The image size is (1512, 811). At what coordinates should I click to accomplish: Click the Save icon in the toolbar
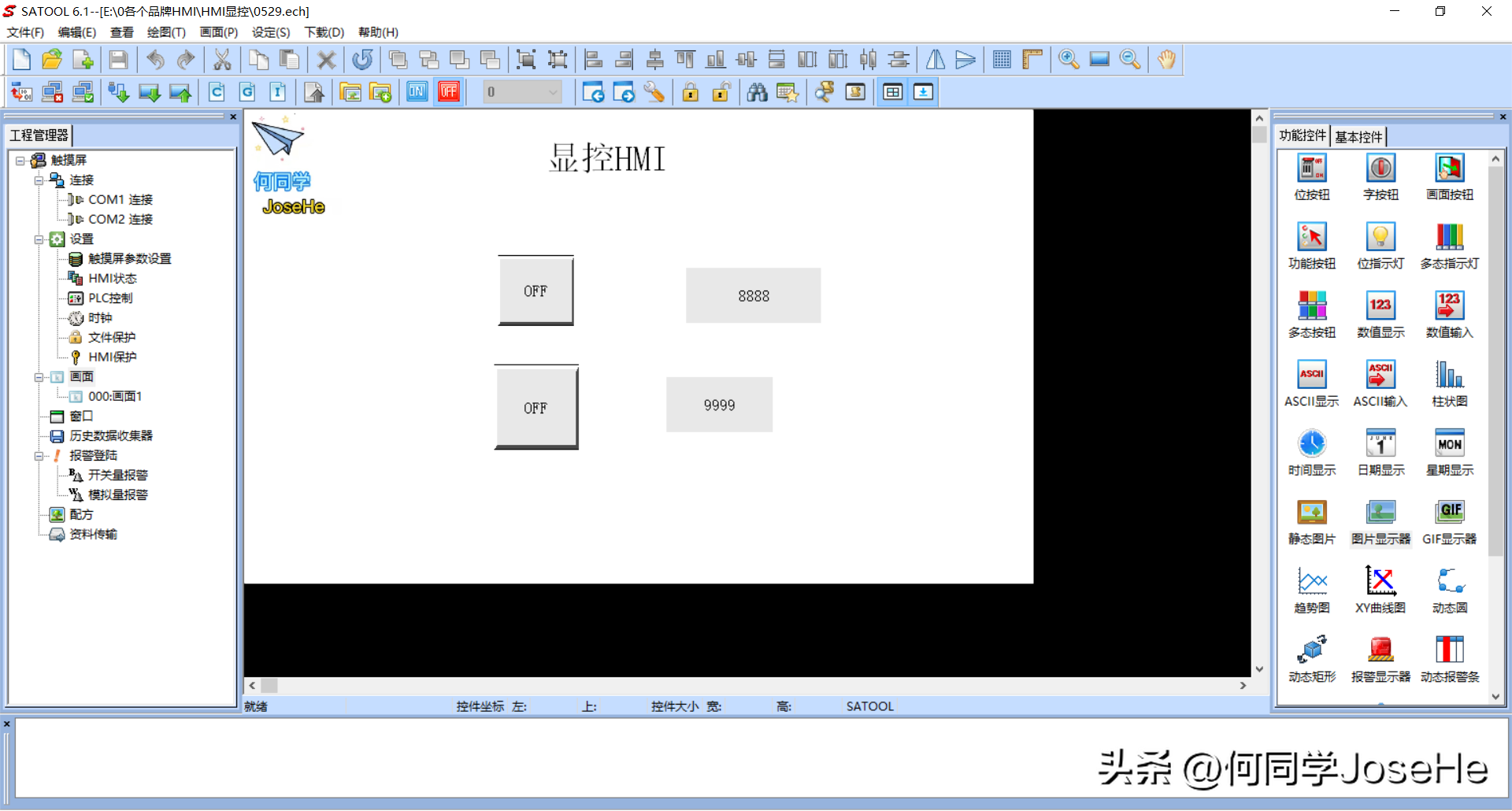pyautogui.click(x=118, y=60)
